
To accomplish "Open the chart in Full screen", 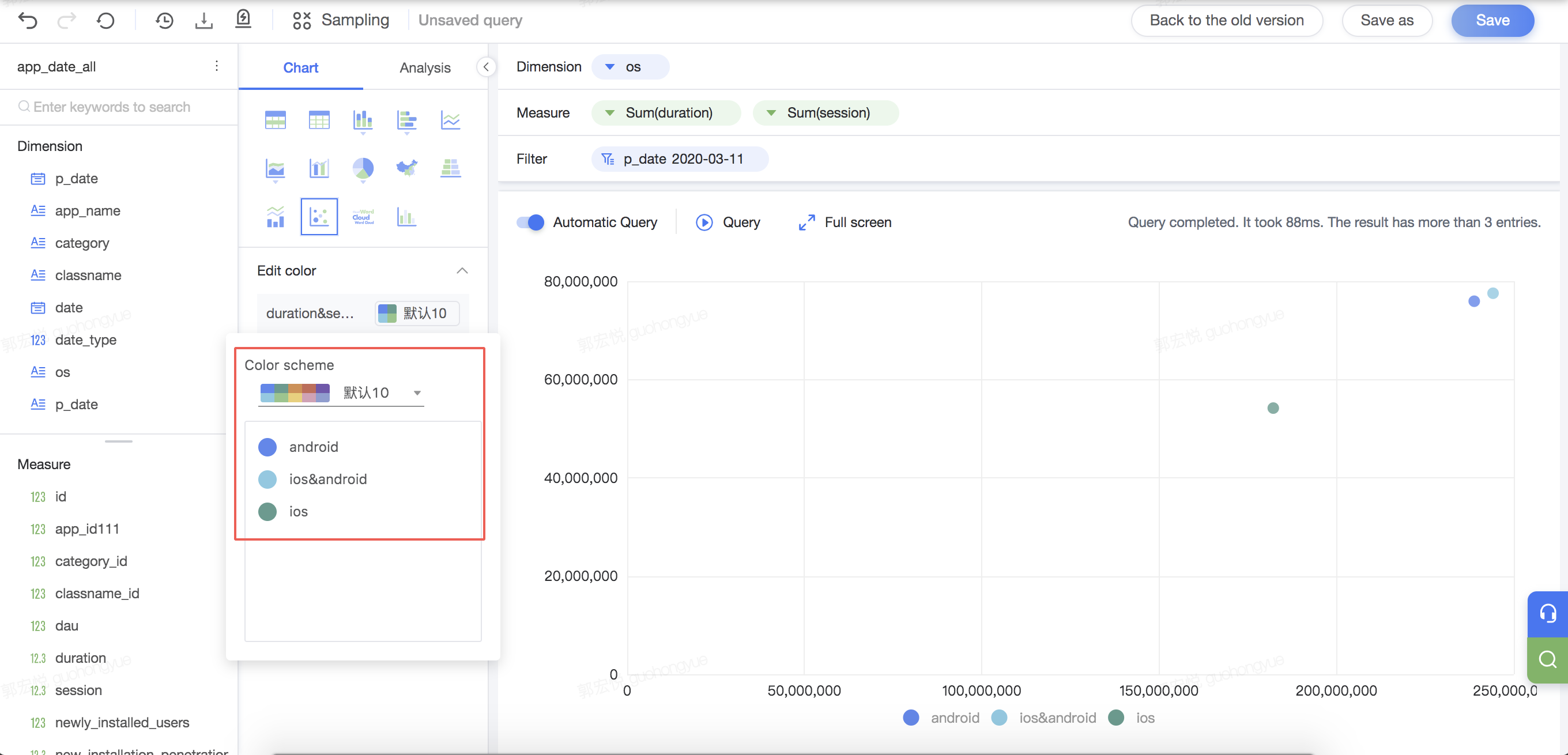I will tap(845, 222).
